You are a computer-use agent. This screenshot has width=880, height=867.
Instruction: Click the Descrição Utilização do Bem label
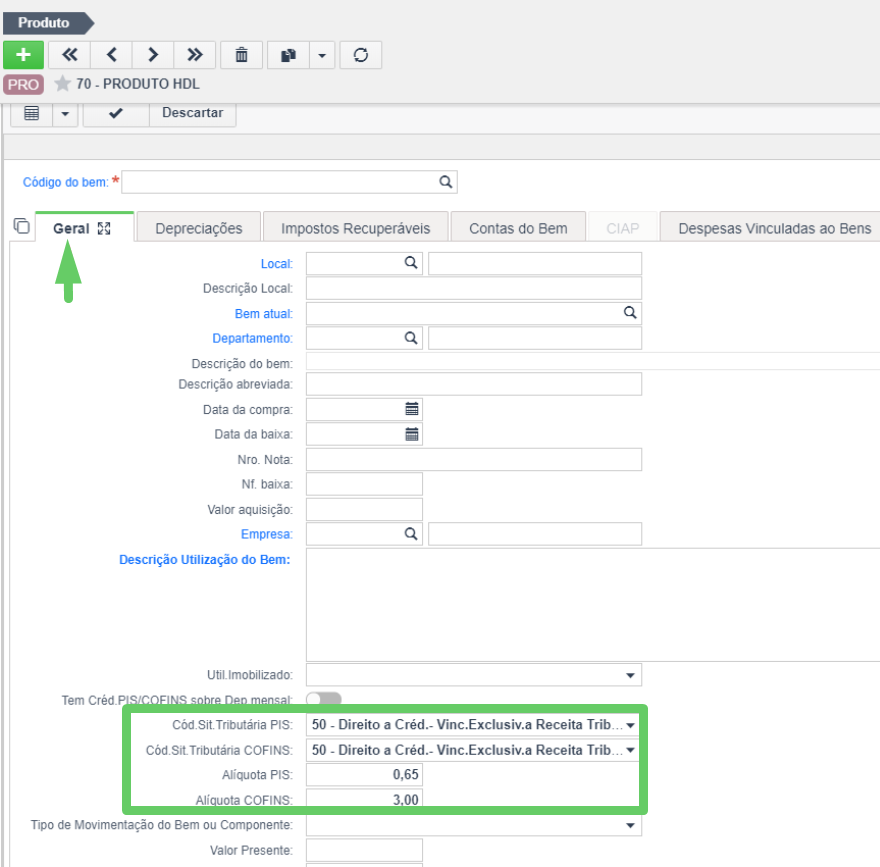[x=204, y=559]
